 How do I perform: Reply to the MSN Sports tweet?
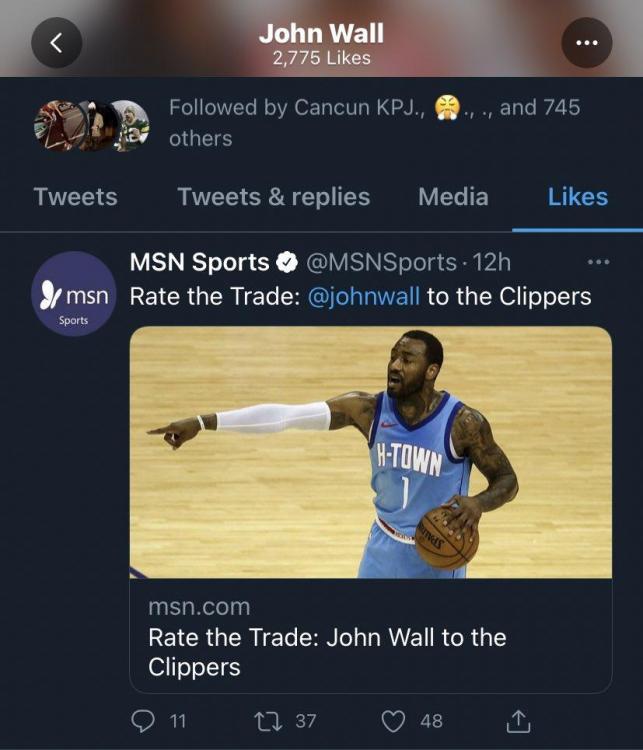pos(146,720)
